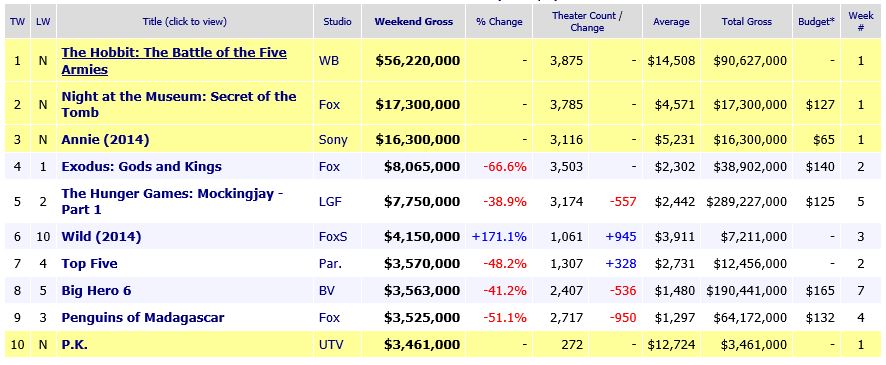Click the Annie (2014) title
This screenshot has width=886, height=365.
coord(105,140)
